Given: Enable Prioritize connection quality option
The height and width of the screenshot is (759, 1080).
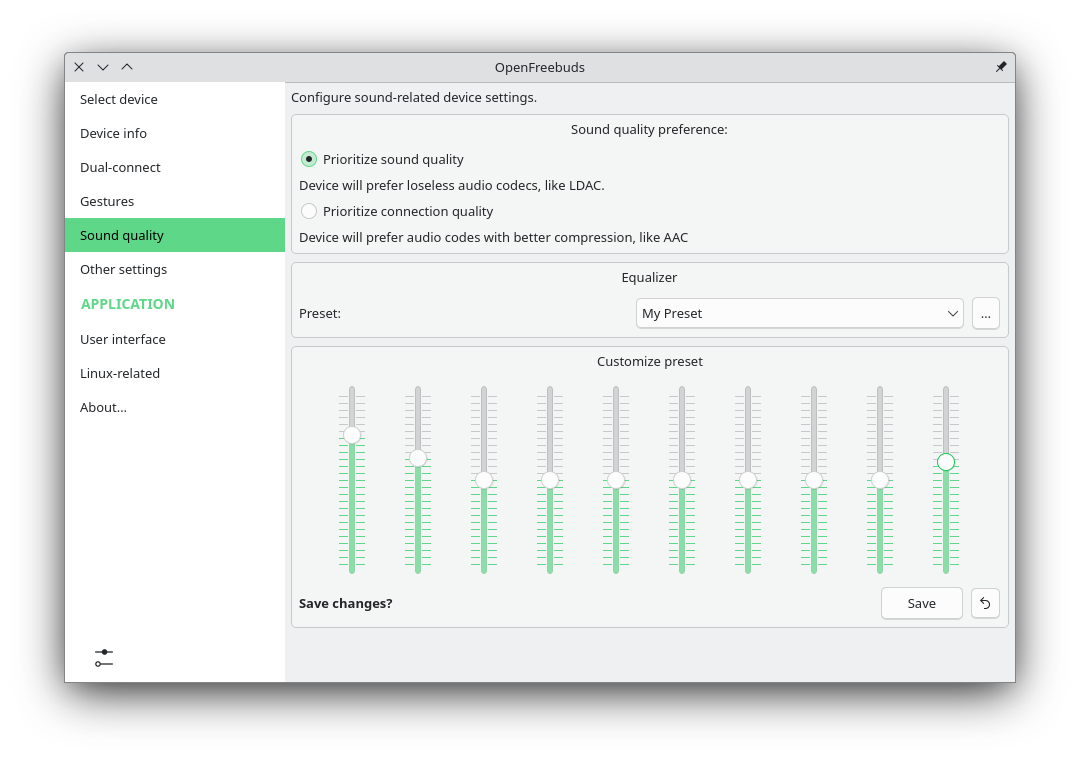Looking at the screenshot, I should point(309,211).
